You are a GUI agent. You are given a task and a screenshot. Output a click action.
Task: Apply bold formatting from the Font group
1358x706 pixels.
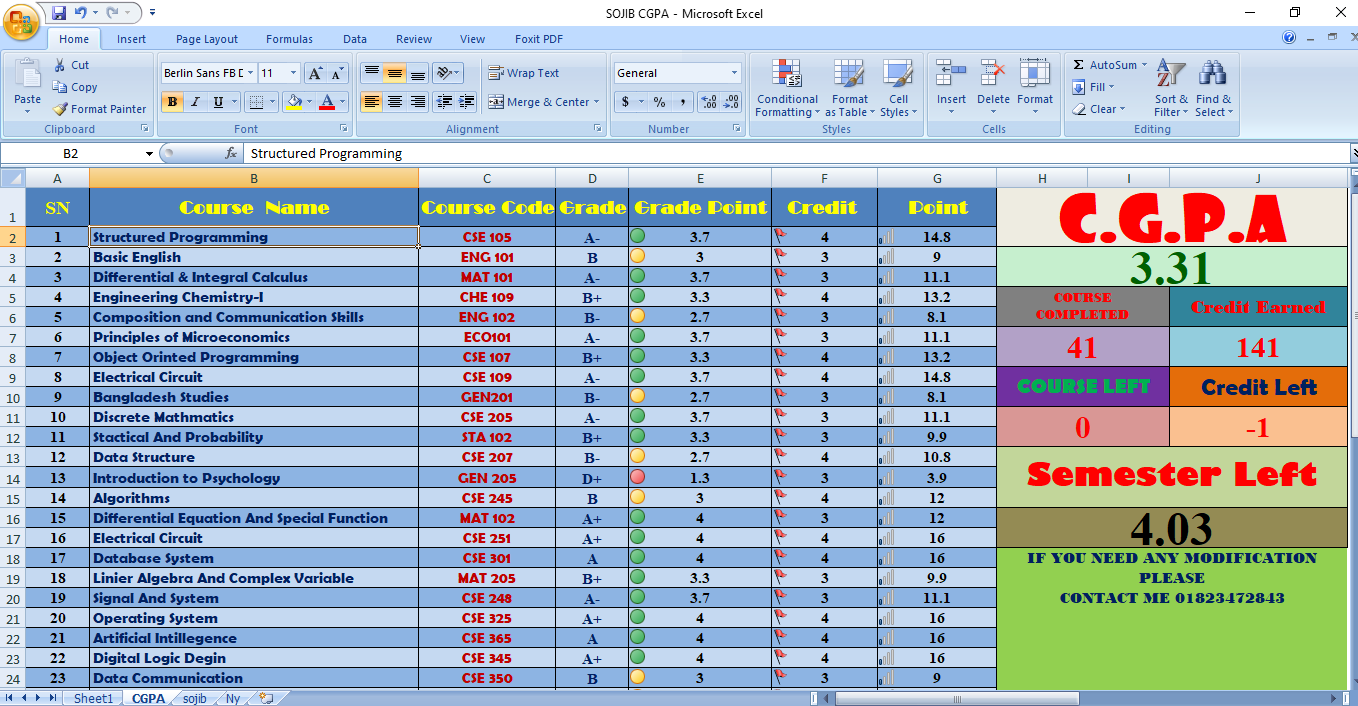tap(171, 102)
